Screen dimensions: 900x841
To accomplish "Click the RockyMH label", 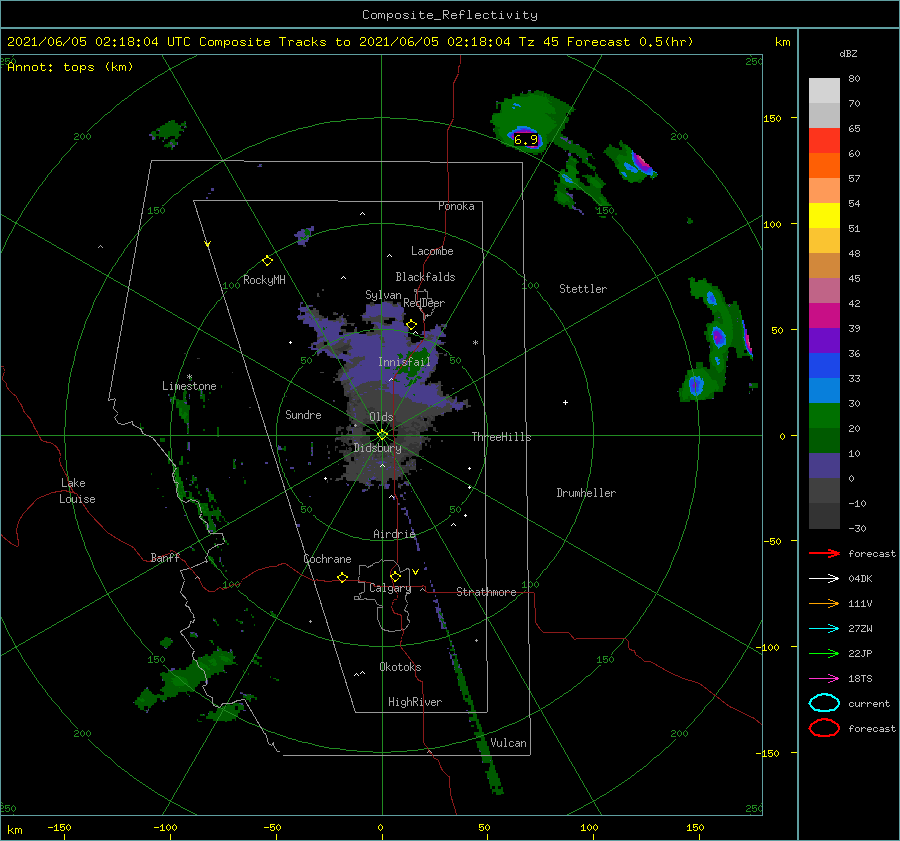I will pos(264,280).
